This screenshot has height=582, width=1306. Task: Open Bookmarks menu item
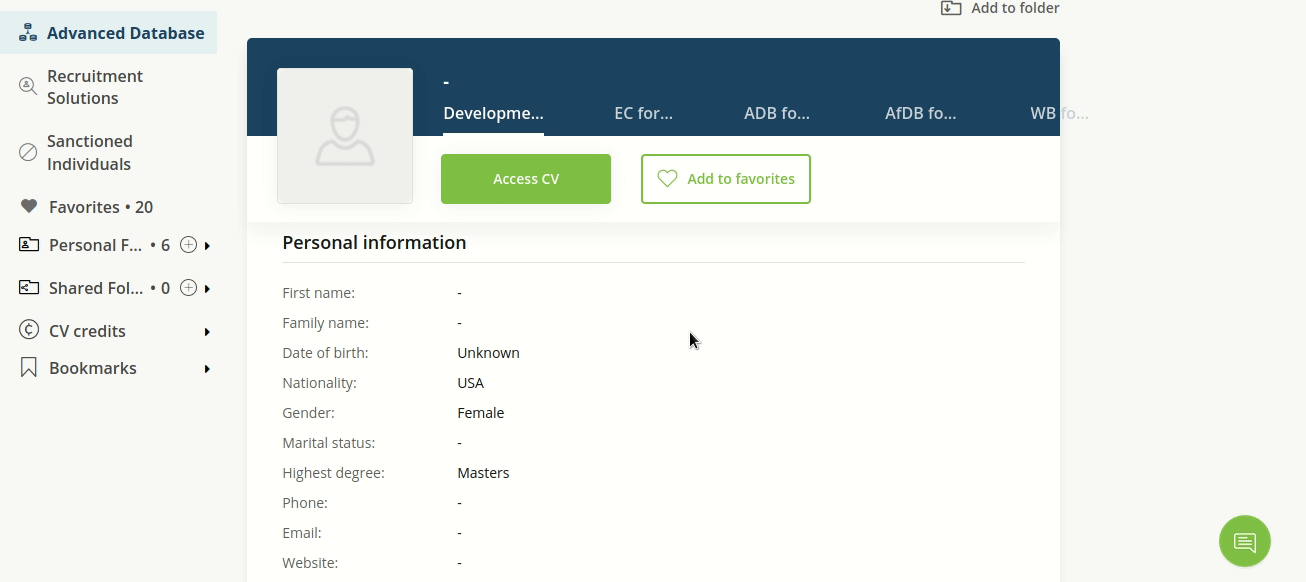(93, 368)
